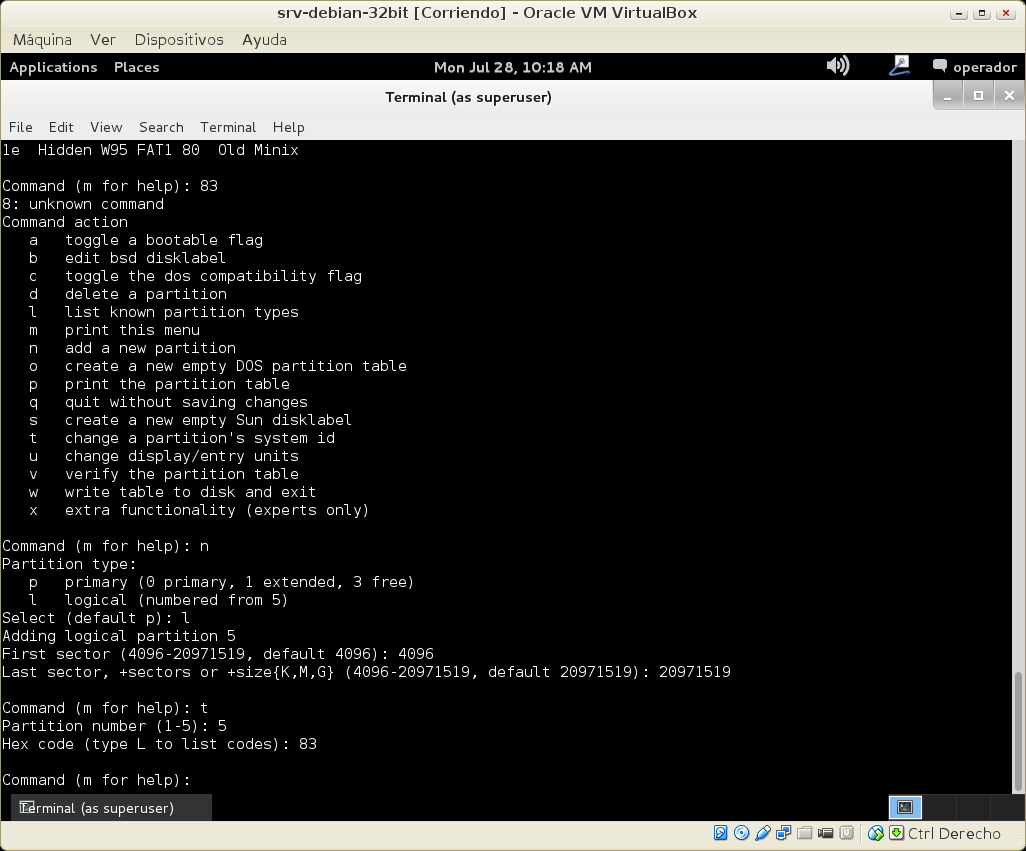
Task: Open the GNOME volume speaker icon
Action: point(837,66)
